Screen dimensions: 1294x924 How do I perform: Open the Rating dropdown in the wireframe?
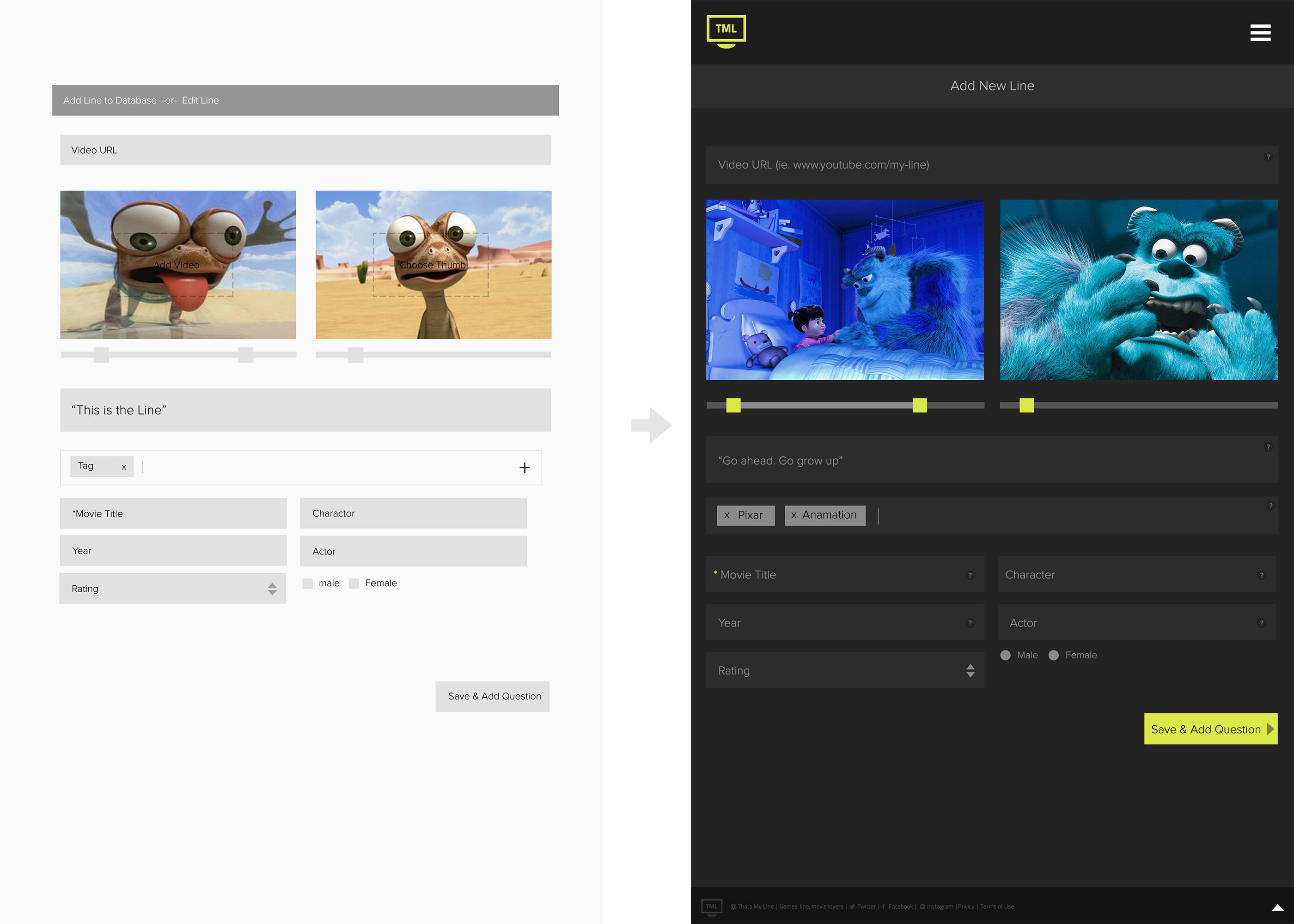pos(172,588)
